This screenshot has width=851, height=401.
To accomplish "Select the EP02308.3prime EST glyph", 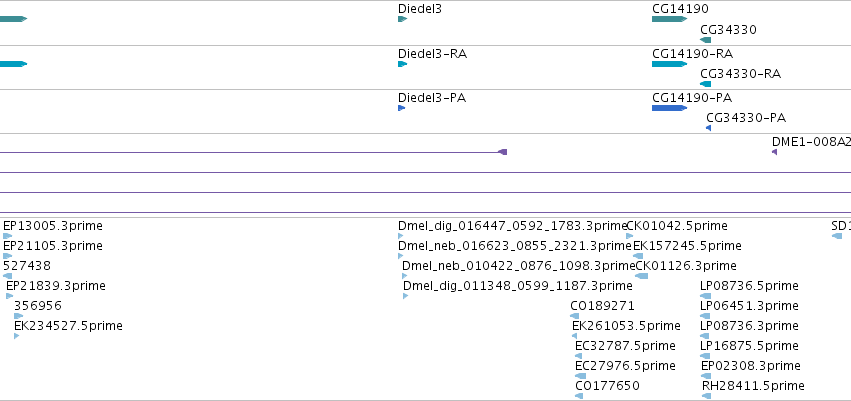I will click(x=706, y=376).
